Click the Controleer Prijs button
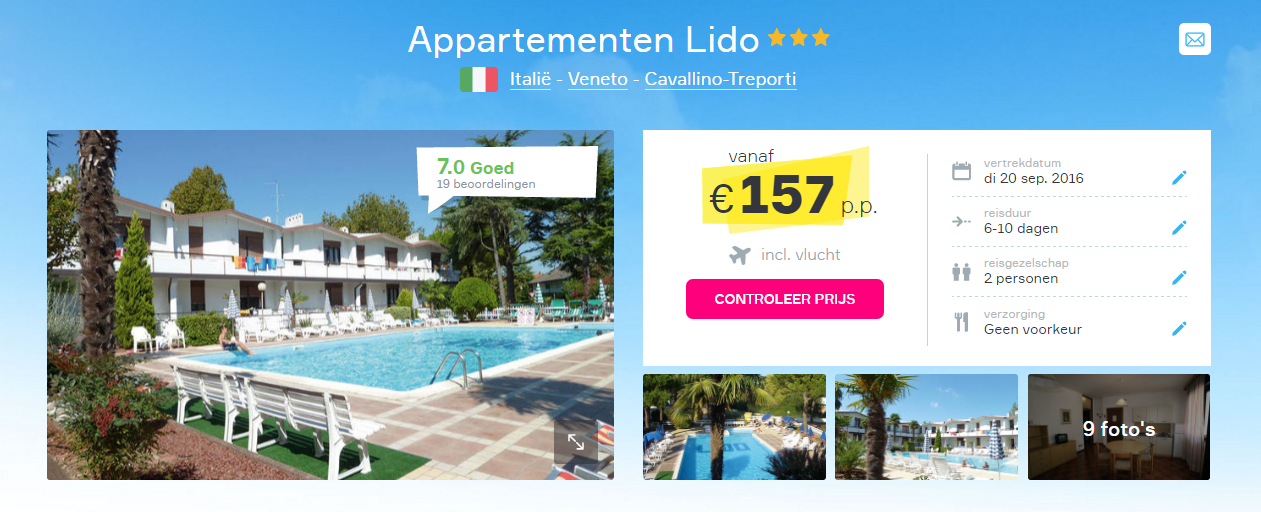 pyautogui.click(x=785, y=299)
